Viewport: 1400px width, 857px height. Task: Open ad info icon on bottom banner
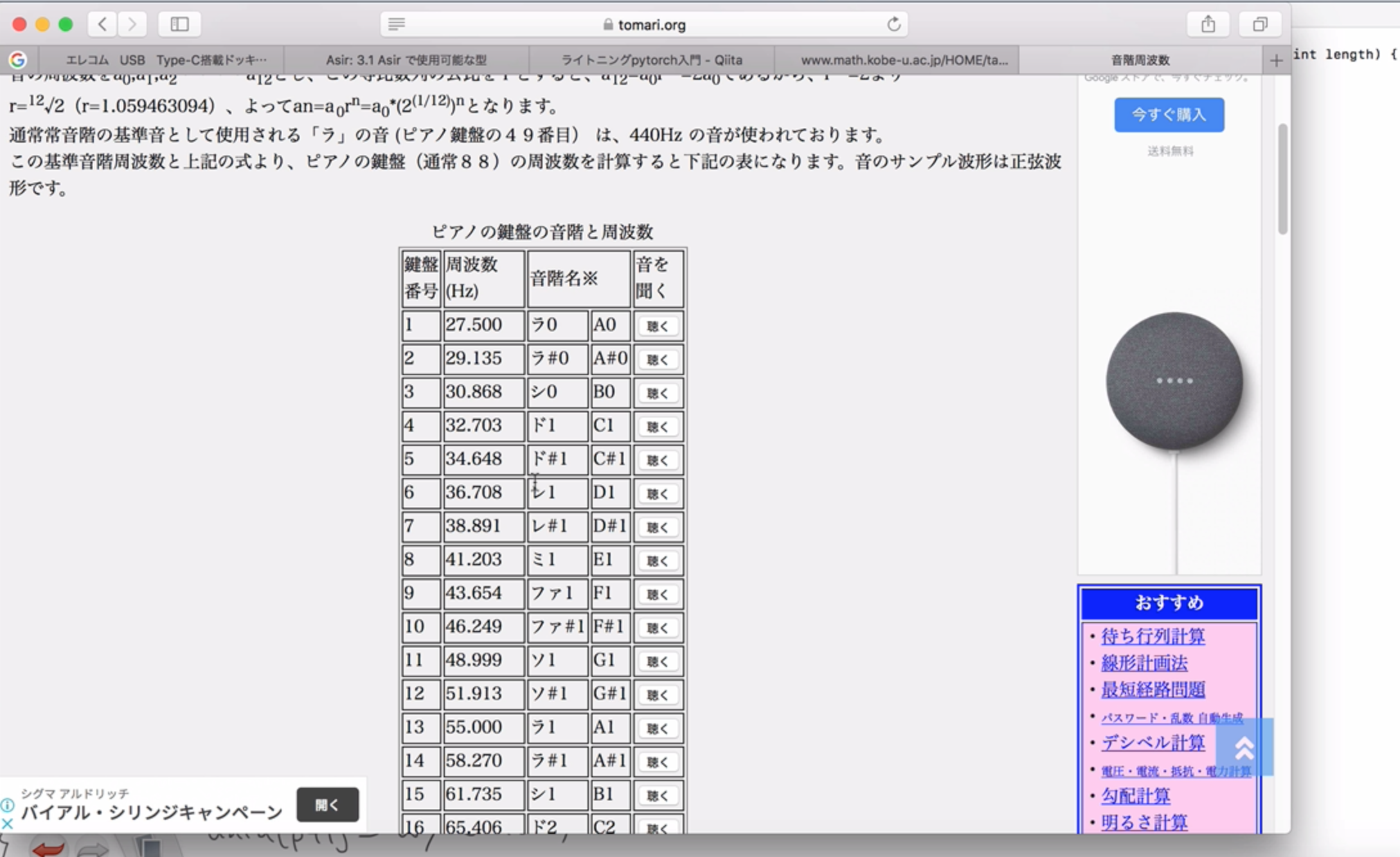(7, 805)
